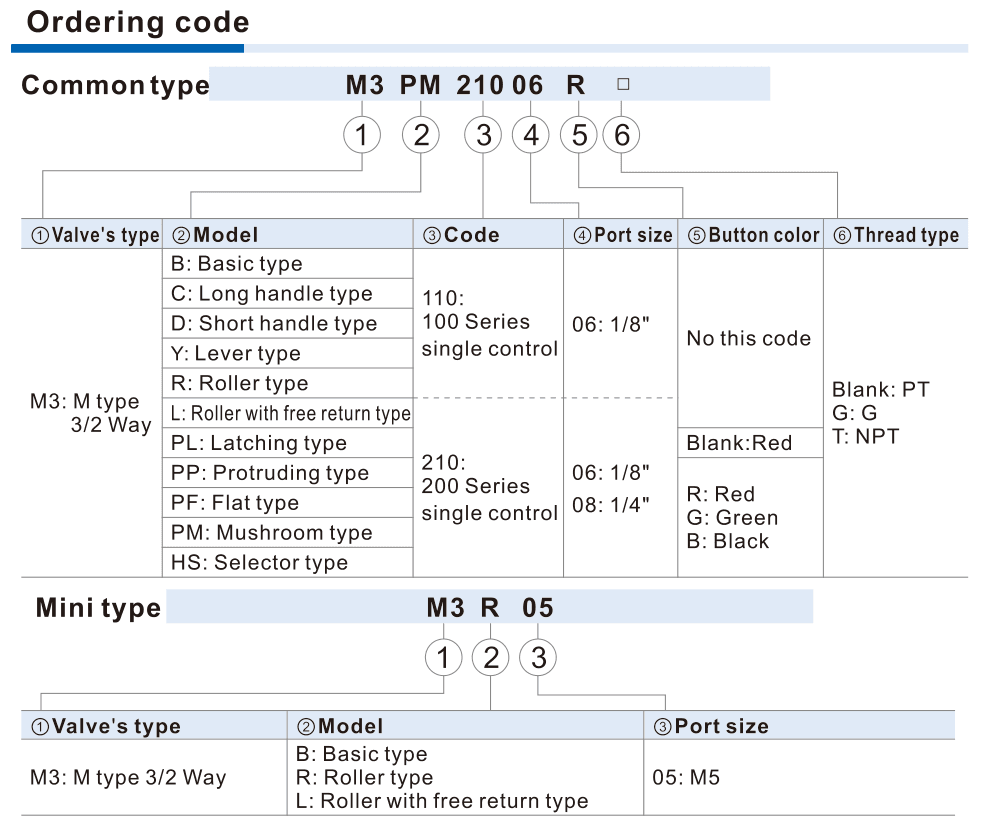Click '06: 1/8"' in the 110 series row
Image resolution: width=985 pixels, height=825 pixels.
pyautogui.click(x=611, y=324)
